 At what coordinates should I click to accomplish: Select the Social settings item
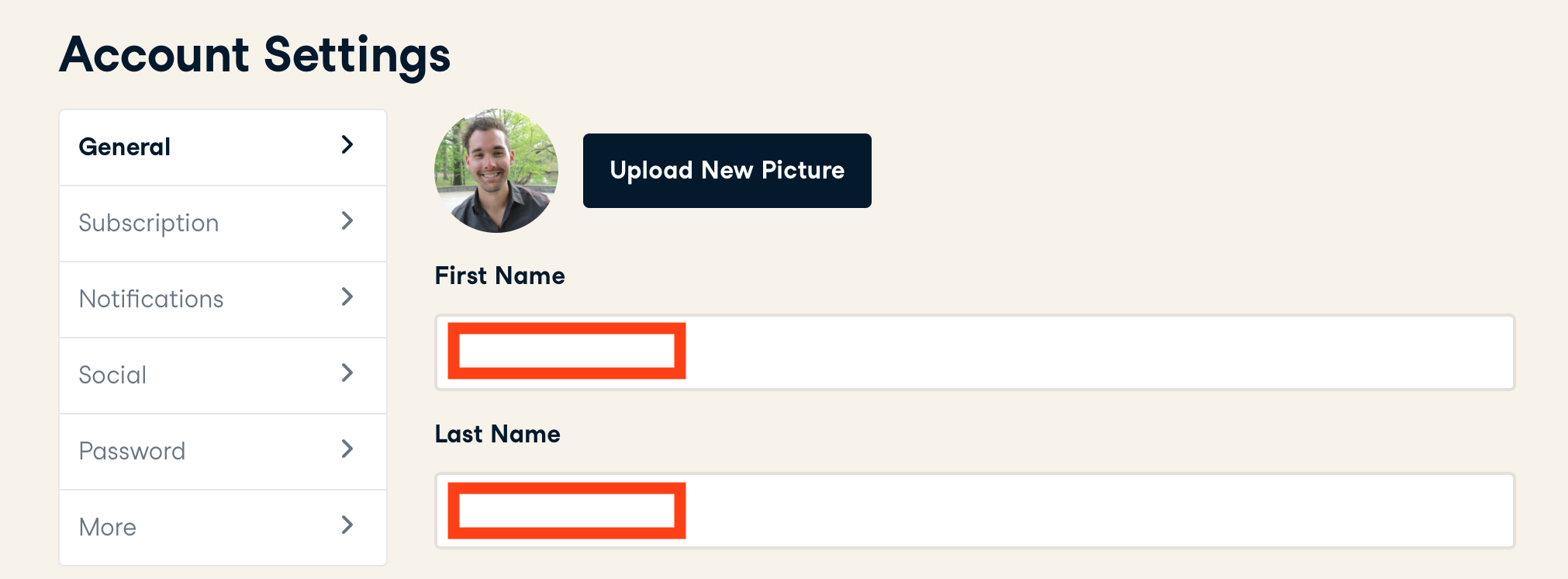pos(112,375)
